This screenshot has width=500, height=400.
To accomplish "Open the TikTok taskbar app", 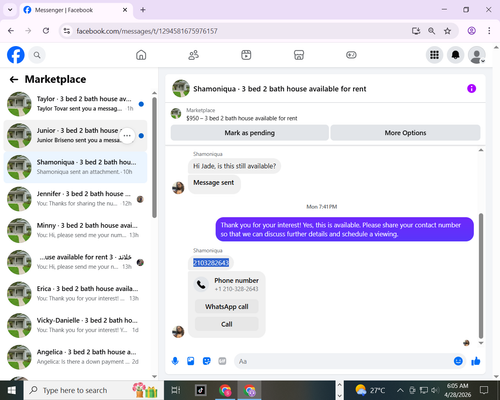I will click(x=201, y=390).
